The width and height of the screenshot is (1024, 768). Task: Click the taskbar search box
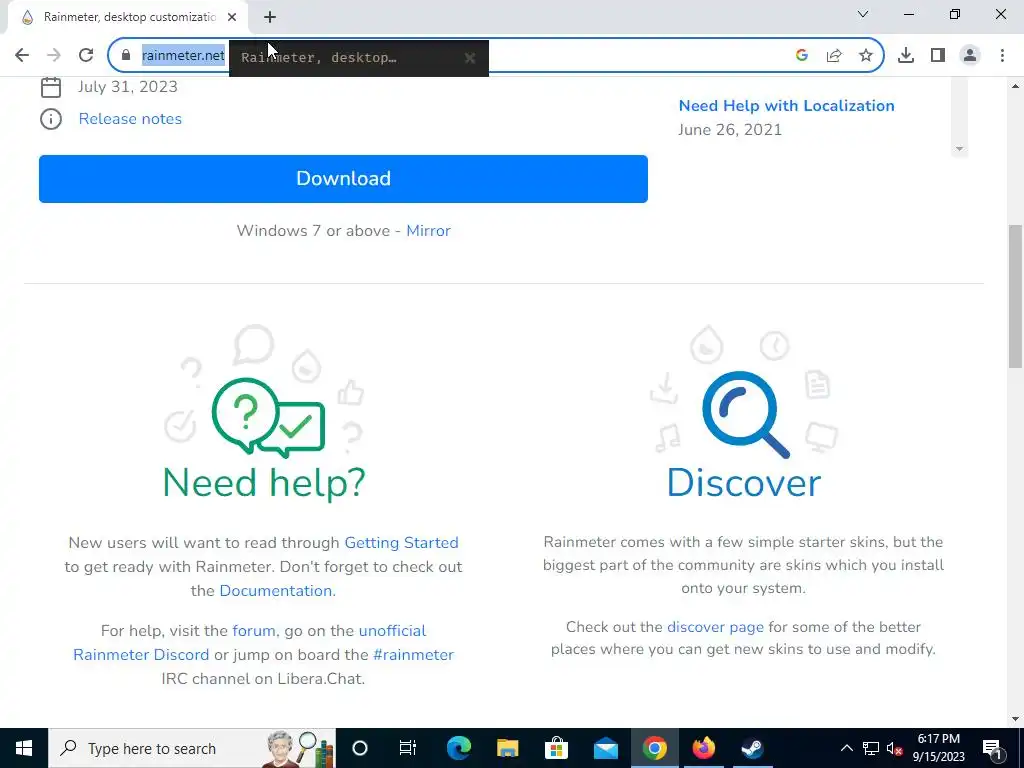[192, 748]
